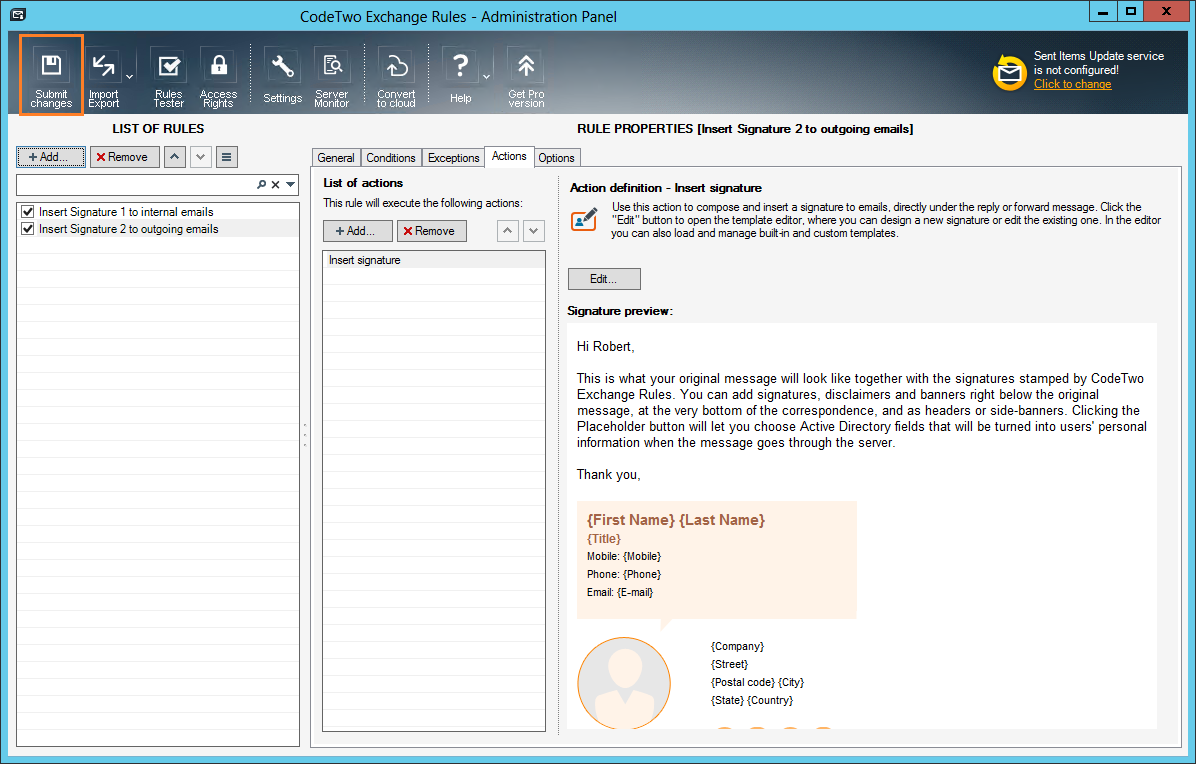This screenshot has width=1196, height=764.
Task: Click the CodeTwo application icon in title bar
Action: coord(18,14)
